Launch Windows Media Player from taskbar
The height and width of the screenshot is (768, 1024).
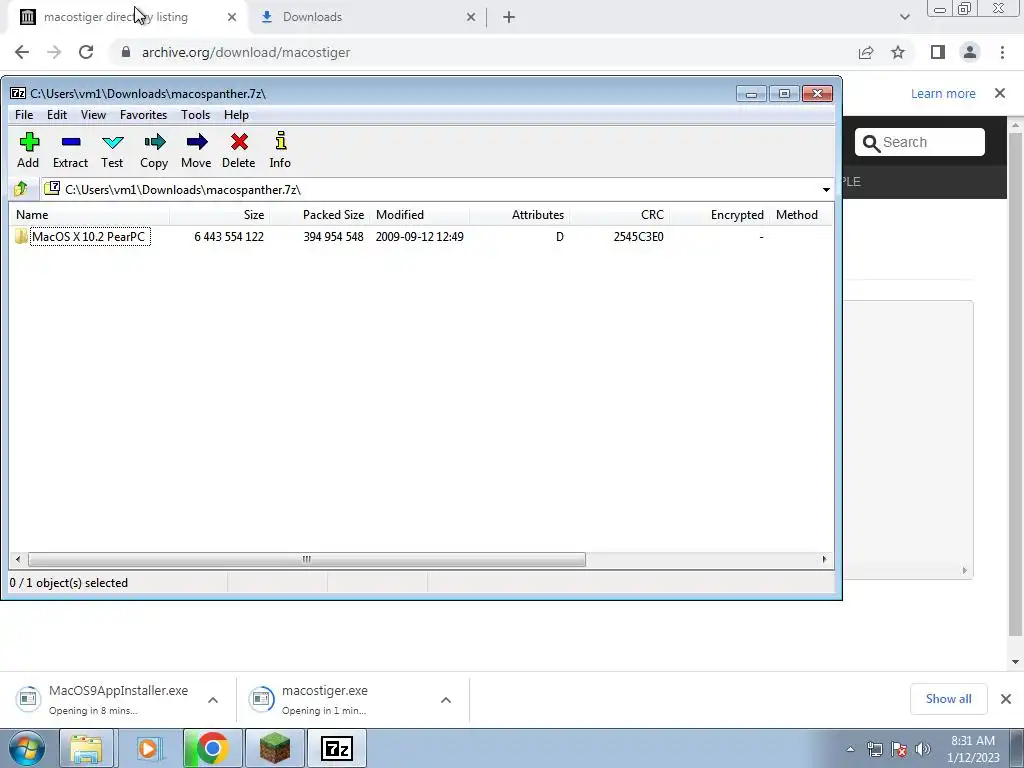[x=149, y=748]
